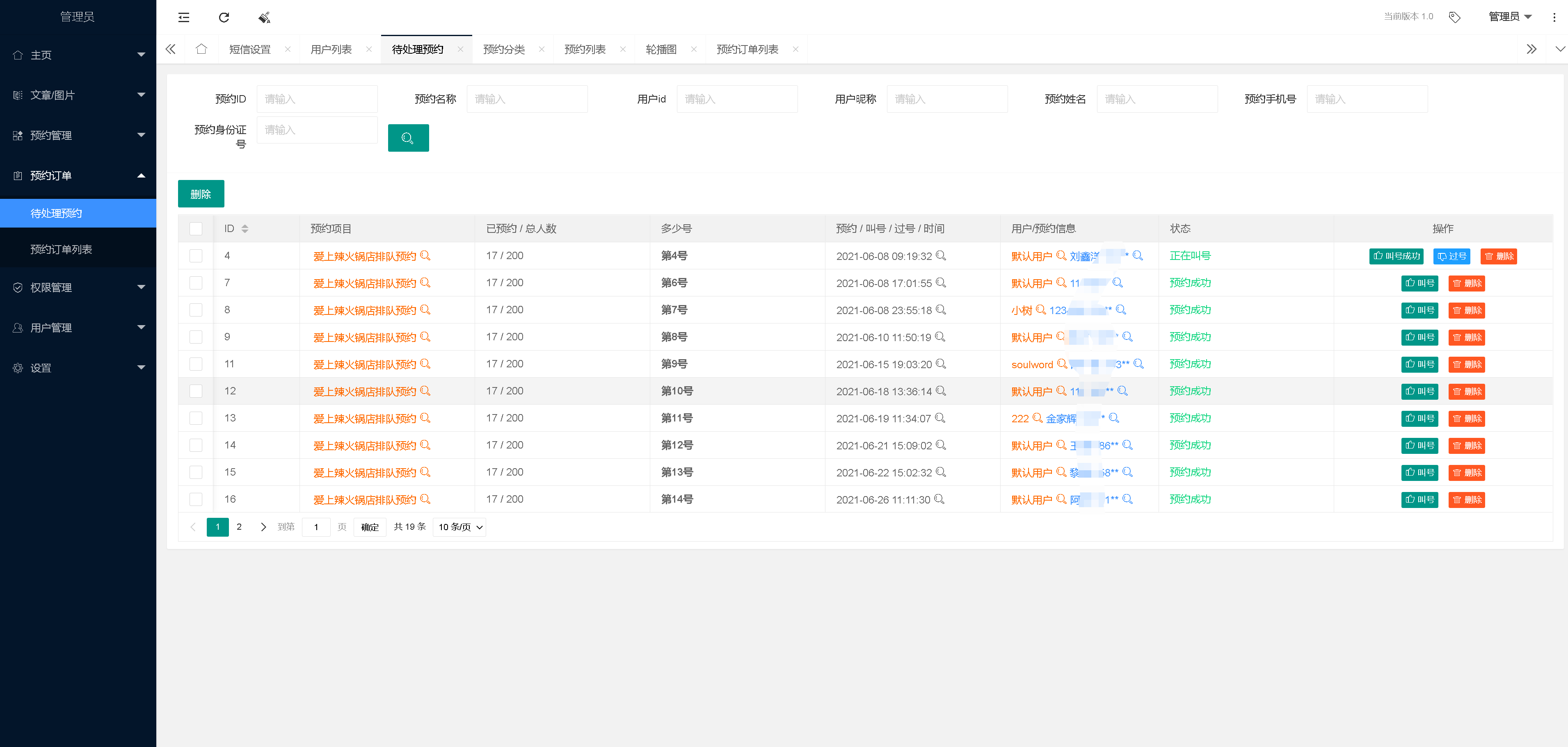Open the 10 条/页 page size dropdown
Image resolution: width=1568 pixels, height=747 pixels.
[459, 527]
